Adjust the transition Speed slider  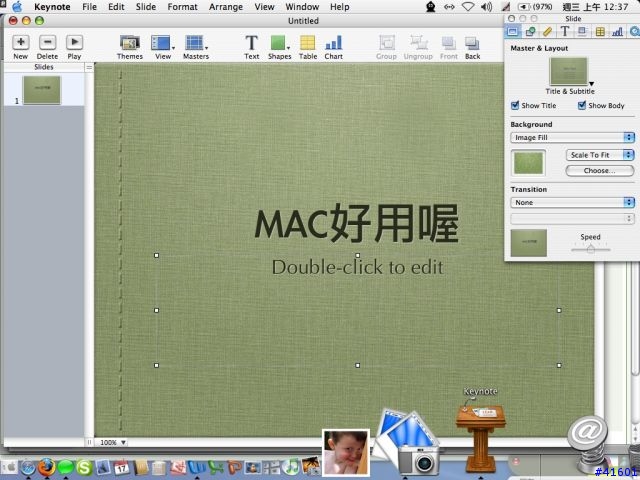click(x=591, y=249)
